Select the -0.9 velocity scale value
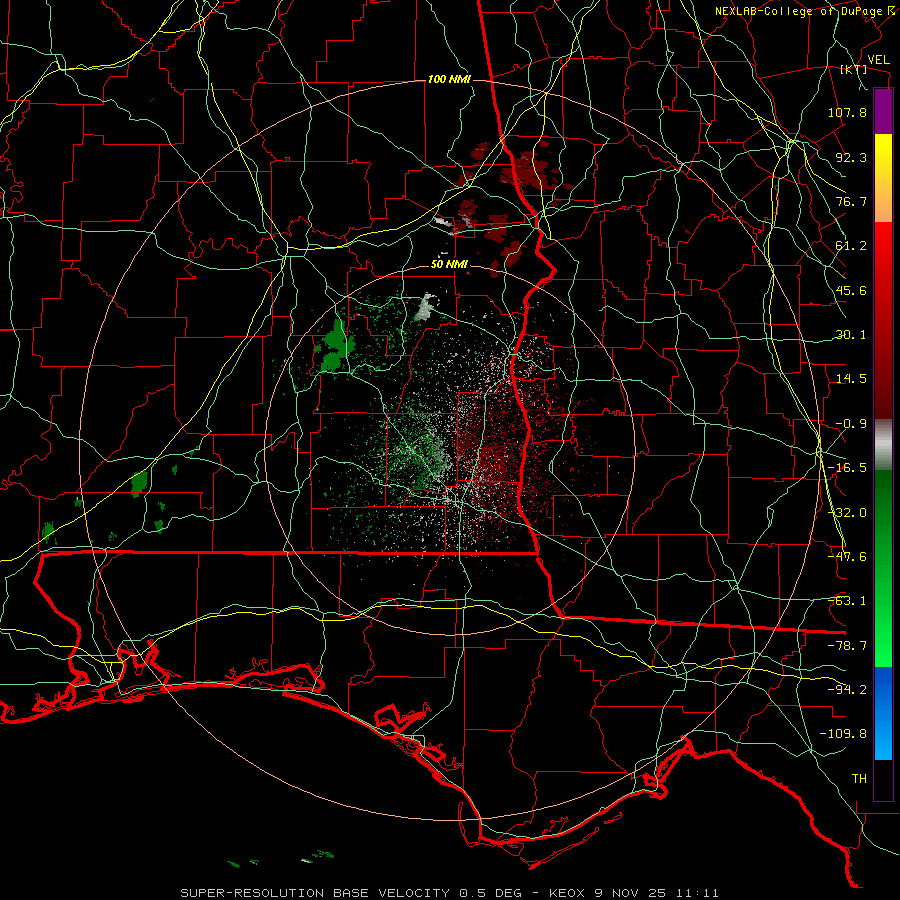The height and width of the screenshot is (900, 900). pyautogui.click(x=851, y=424)
